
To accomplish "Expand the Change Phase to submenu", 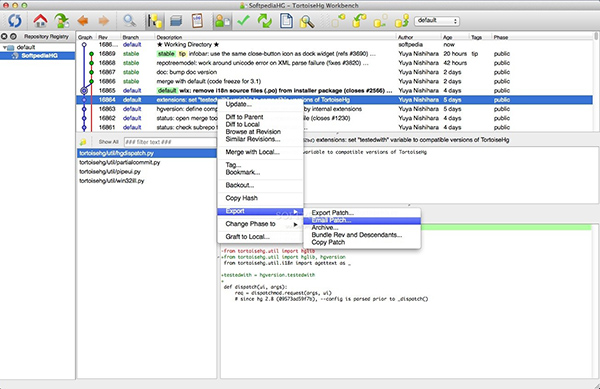I will (x=260, y=224).
